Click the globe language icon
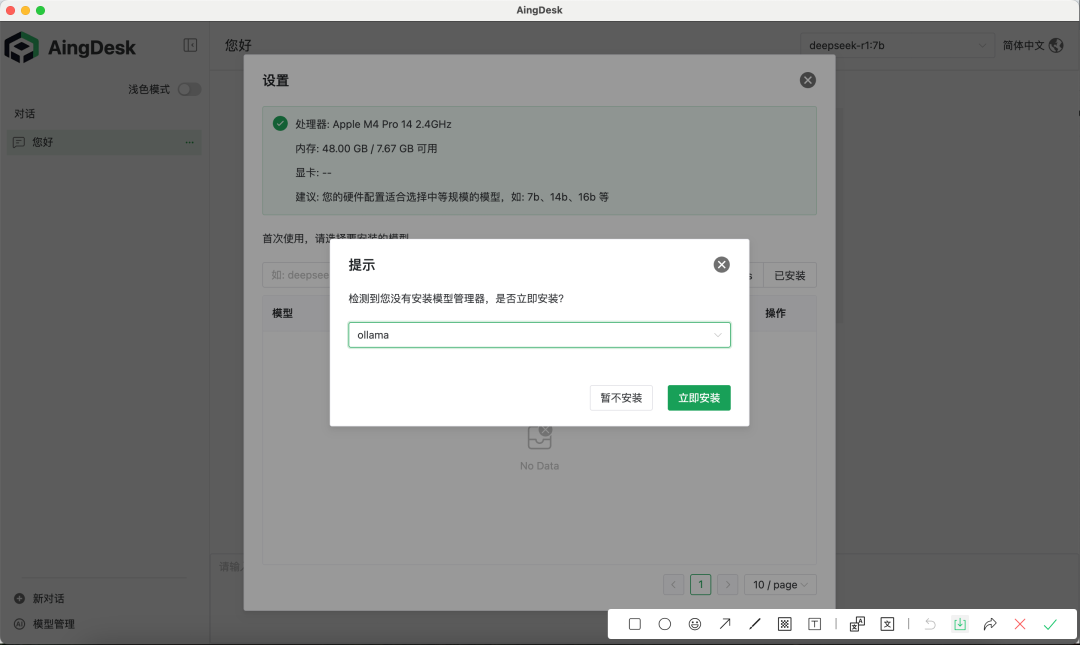This screenshot has width=1080, height=645. coord(1057,45)
